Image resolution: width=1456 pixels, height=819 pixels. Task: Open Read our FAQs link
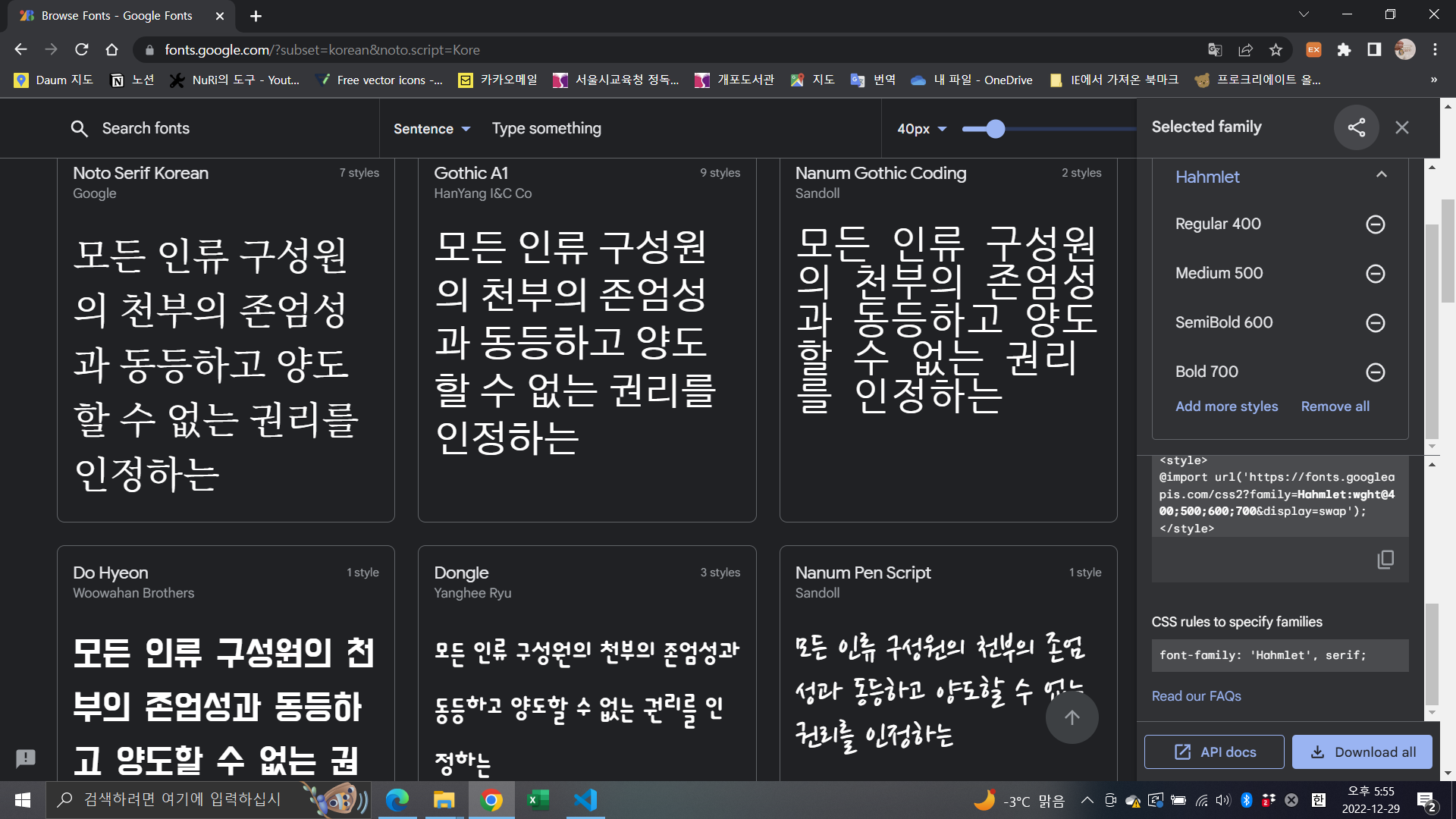1196,696
